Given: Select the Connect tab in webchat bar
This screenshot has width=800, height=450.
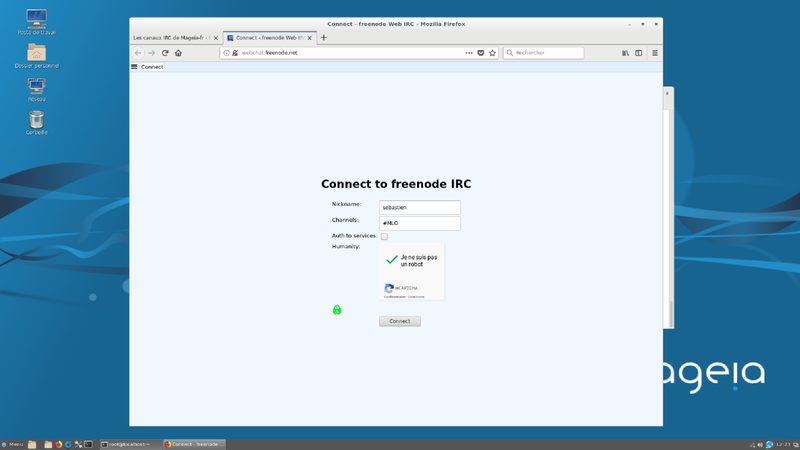Looking at the screenshot, I should tap(152, 67).
